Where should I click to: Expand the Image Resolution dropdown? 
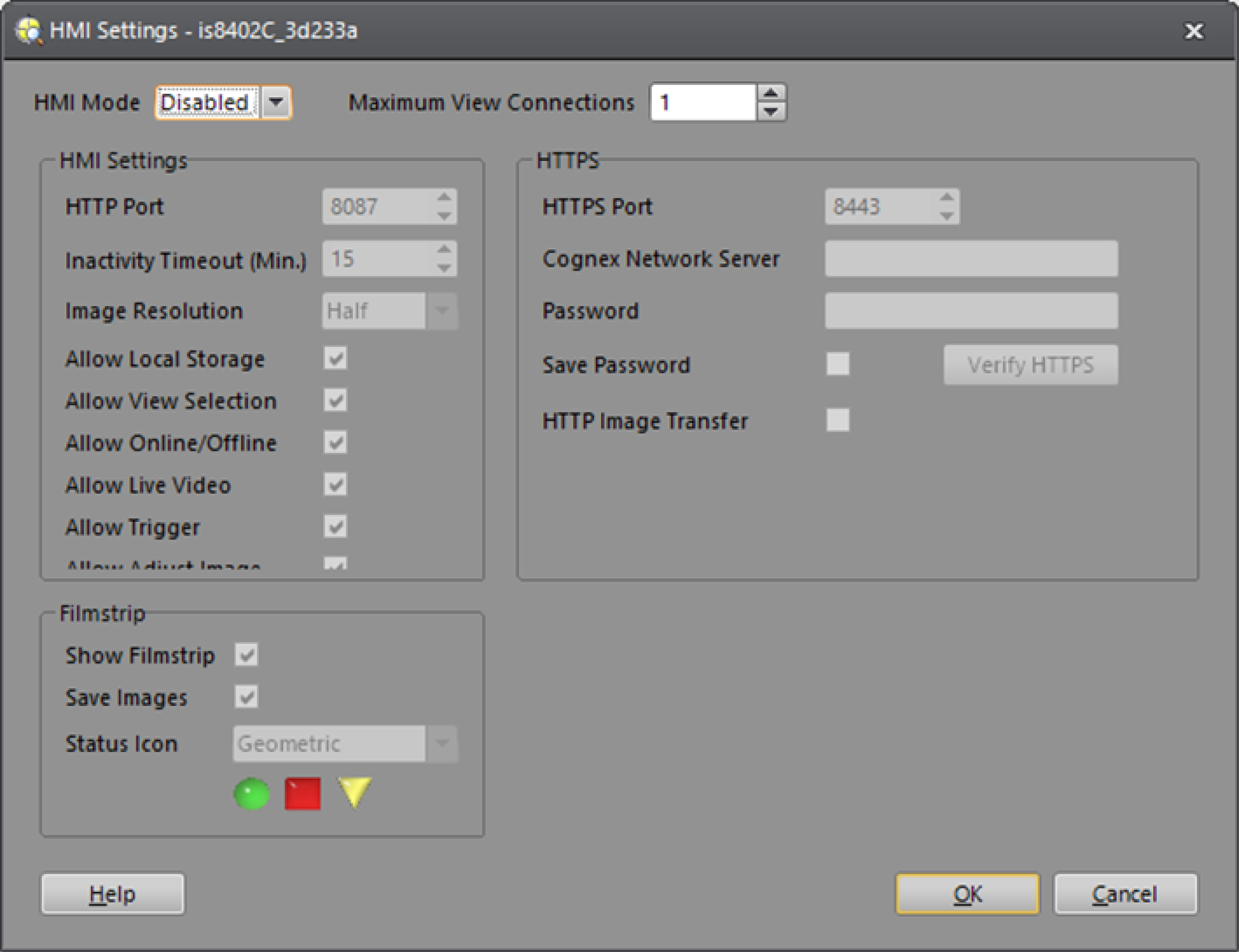[442, 310]
